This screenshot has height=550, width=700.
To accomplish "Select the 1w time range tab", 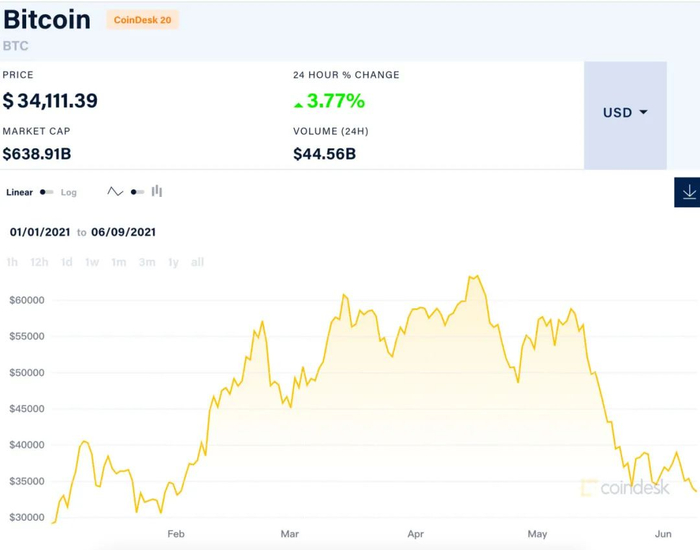I will point(92,262).
